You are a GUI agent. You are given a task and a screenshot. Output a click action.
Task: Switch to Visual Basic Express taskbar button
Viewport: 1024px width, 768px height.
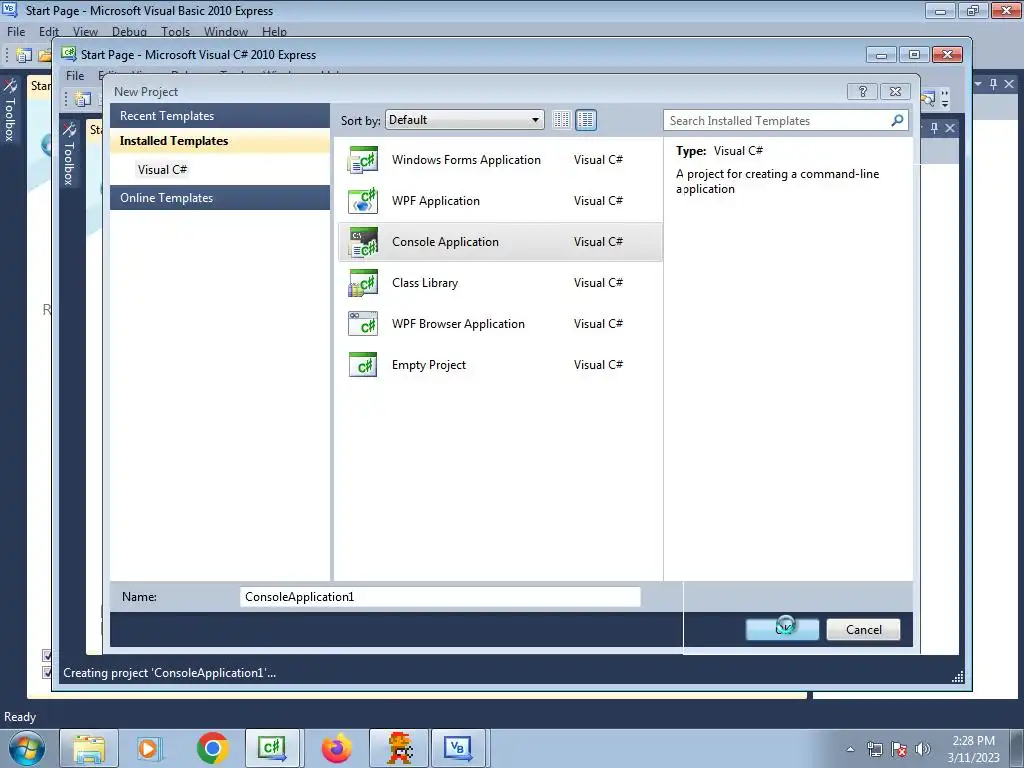[458, 748]
